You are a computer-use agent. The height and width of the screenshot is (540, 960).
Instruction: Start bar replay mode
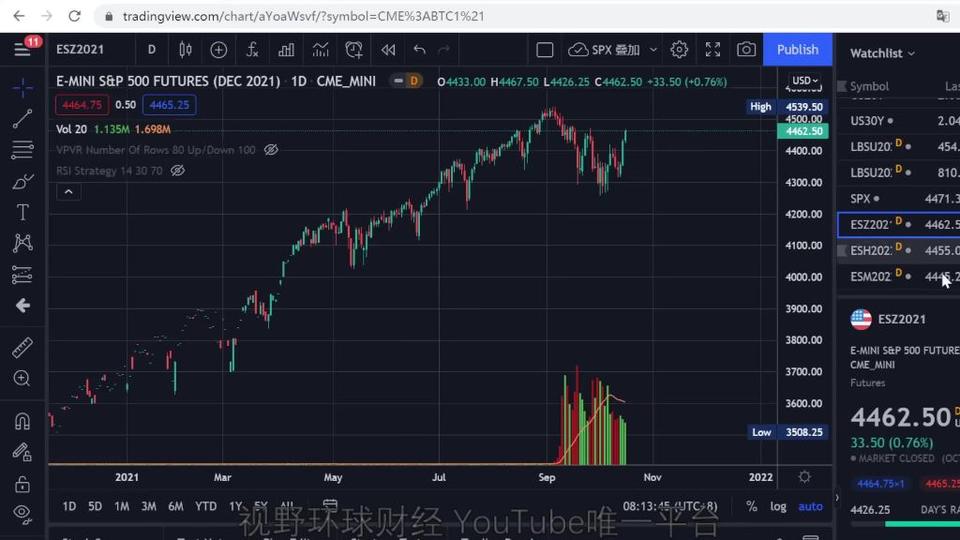388,50
